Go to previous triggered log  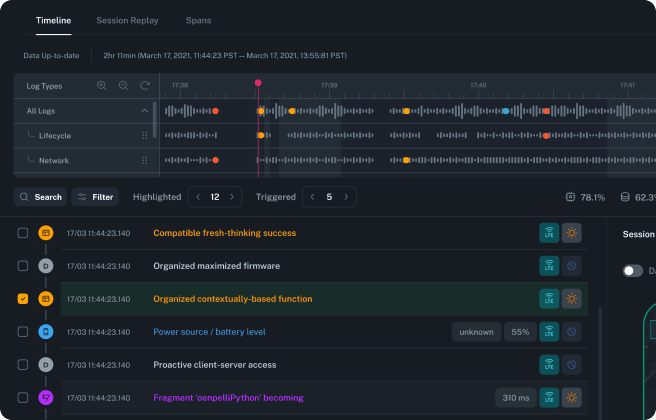(310, 197)
